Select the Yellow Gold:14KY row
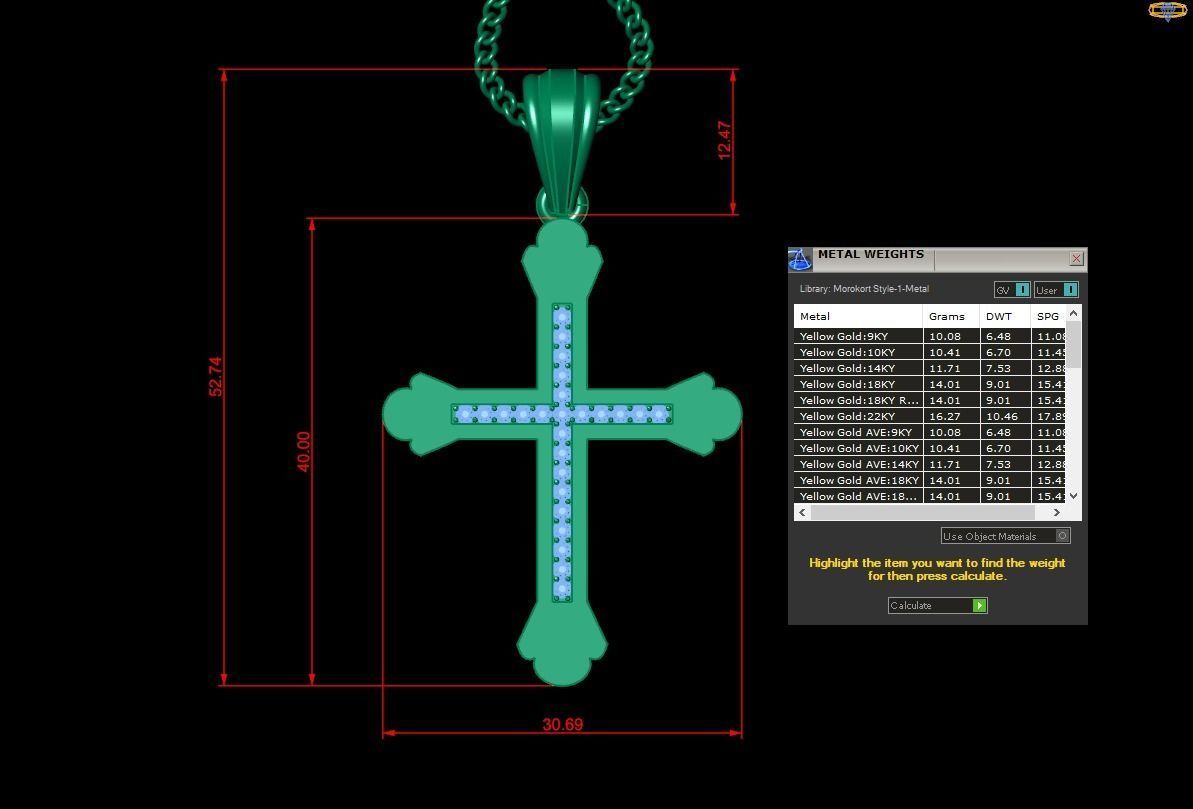This screenshot has width=1193, height=809. point(930,368)
